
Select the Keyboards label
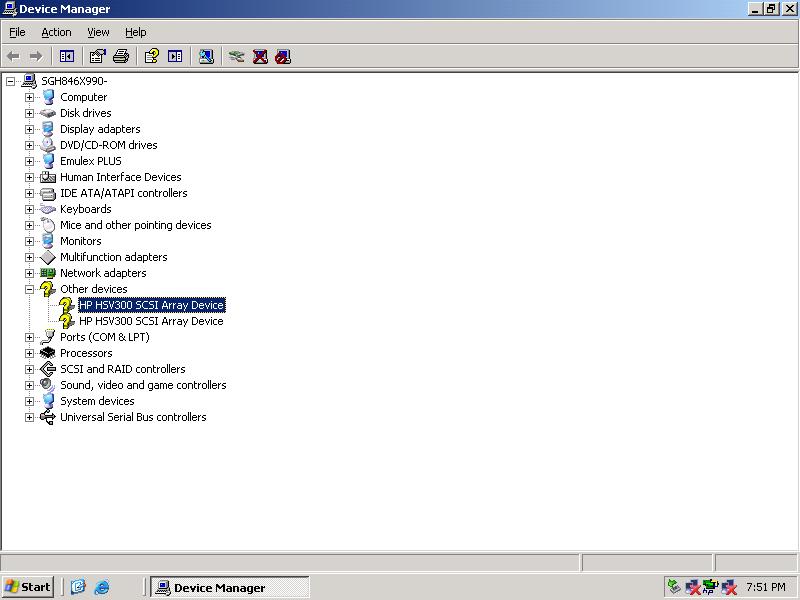click(86, 209)
